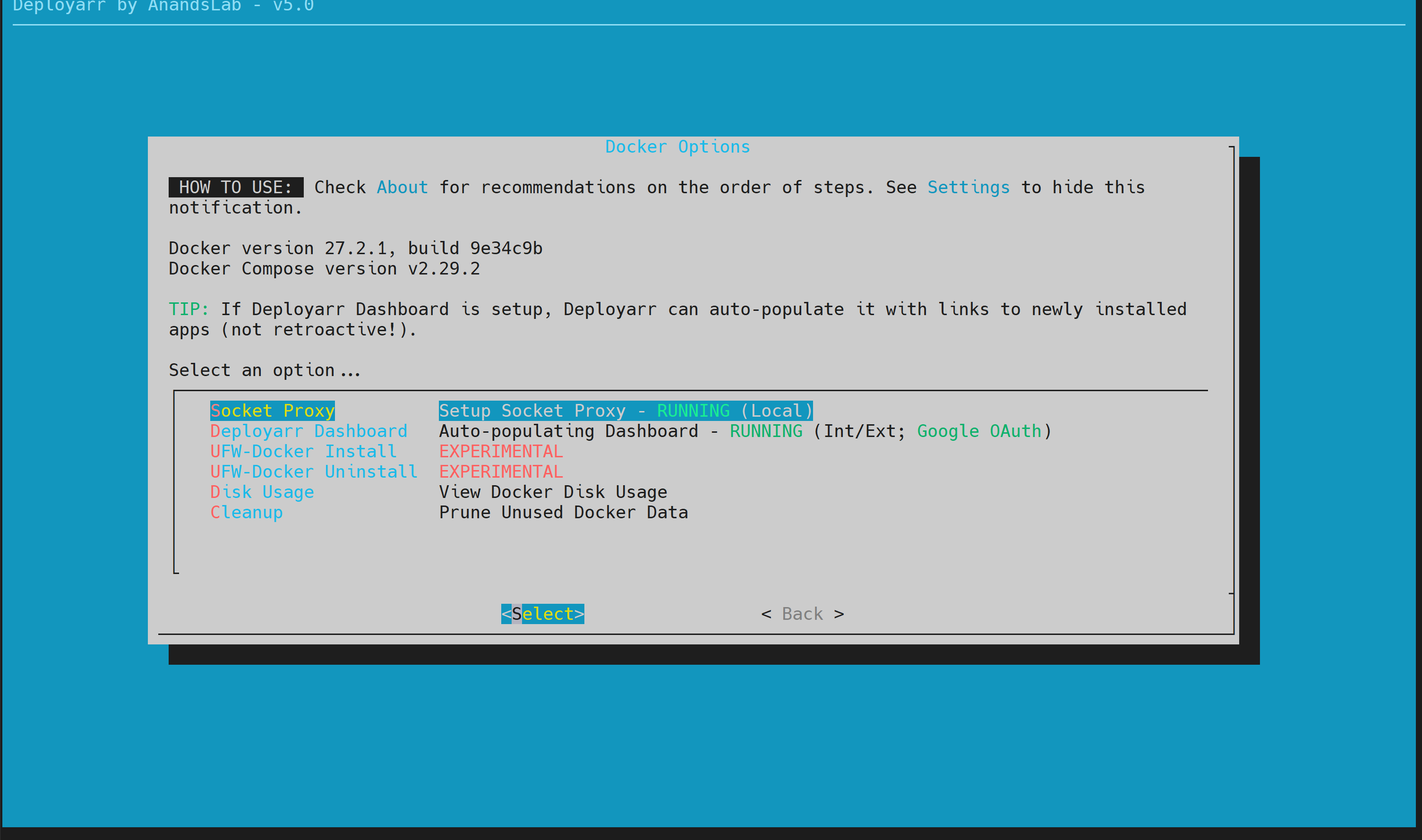Click EXPERIMENTAL label beside UFW-Docker Install
This screenshot has height=840, width=1422.
click(501, 451)
